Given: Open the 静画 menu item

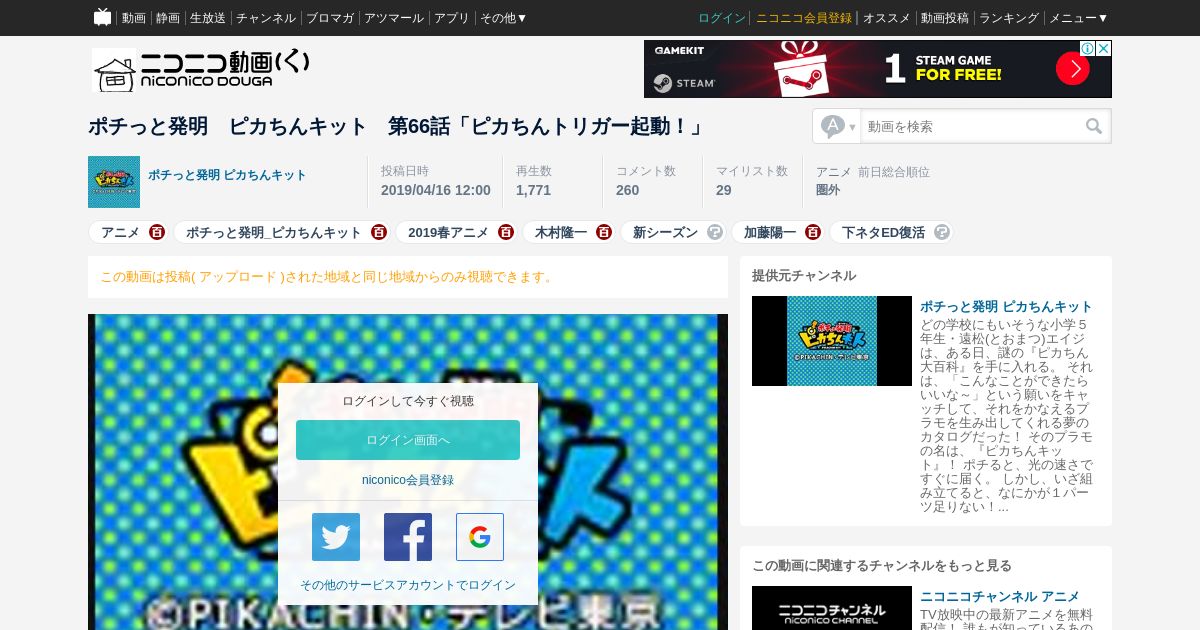Looking at the screenshot, I should [168, 18].
